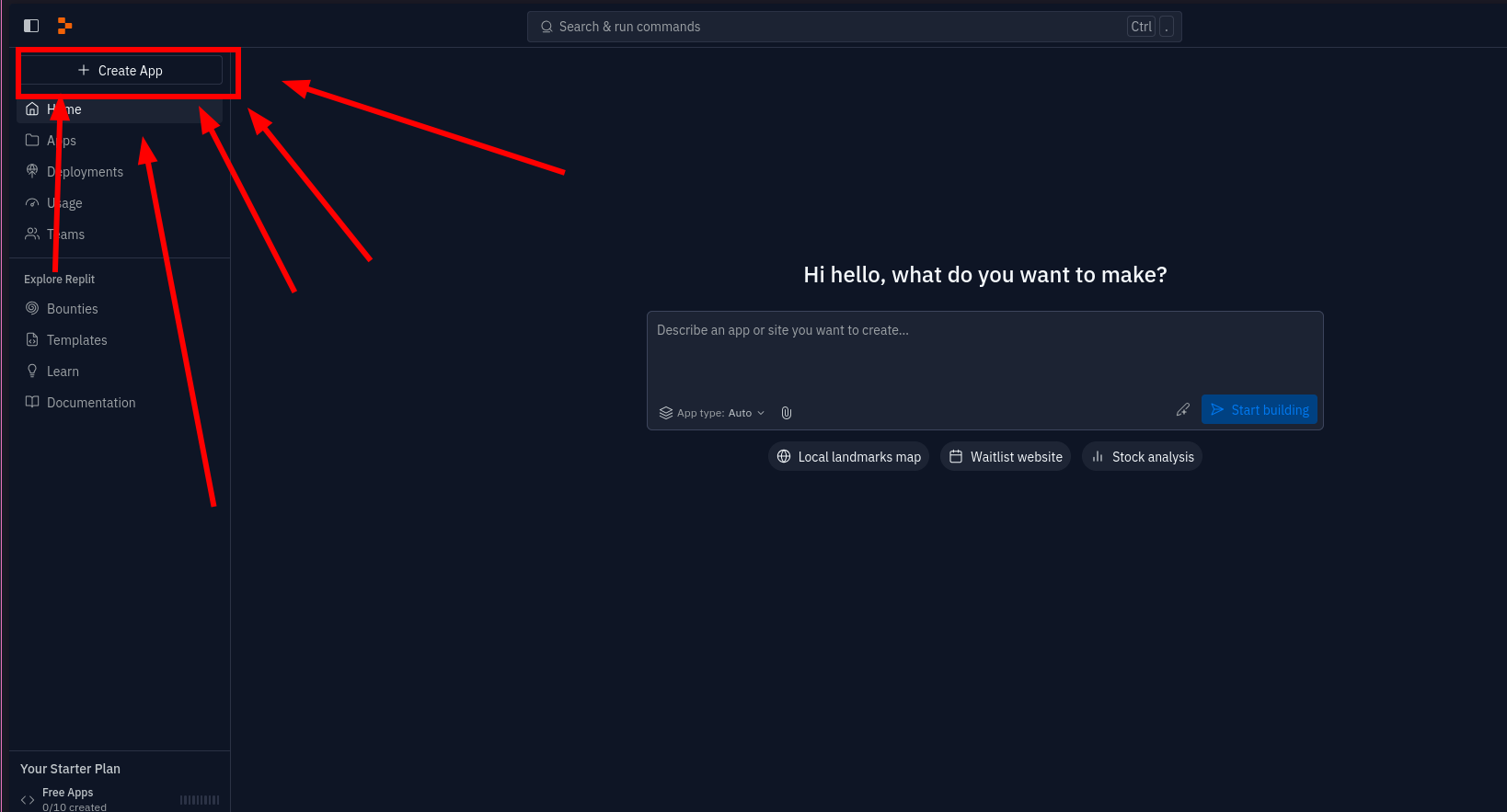Click the Templates file icon
The height and width of the screenshot is (812, 1507).
(x=32, y=339)
